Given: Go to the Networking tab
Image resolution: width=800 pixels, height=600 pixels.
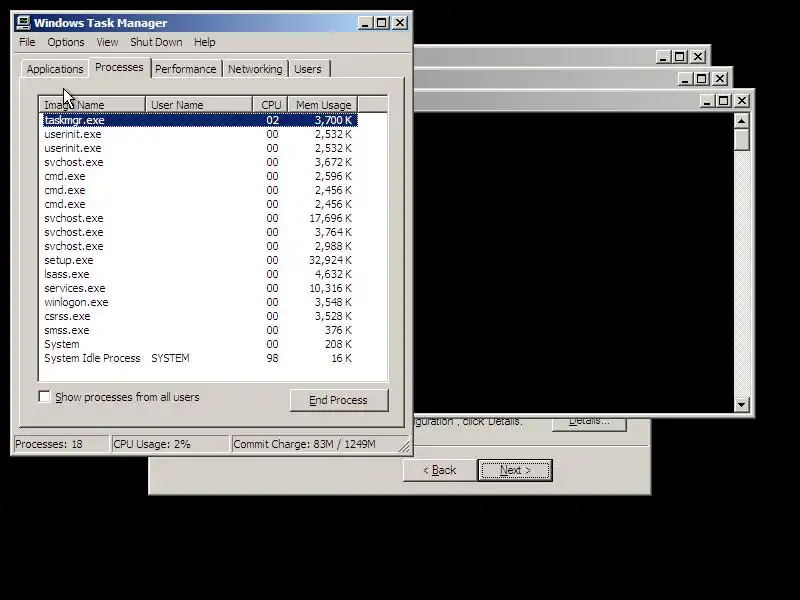Looking at the screenshot, I should point(255,69).
